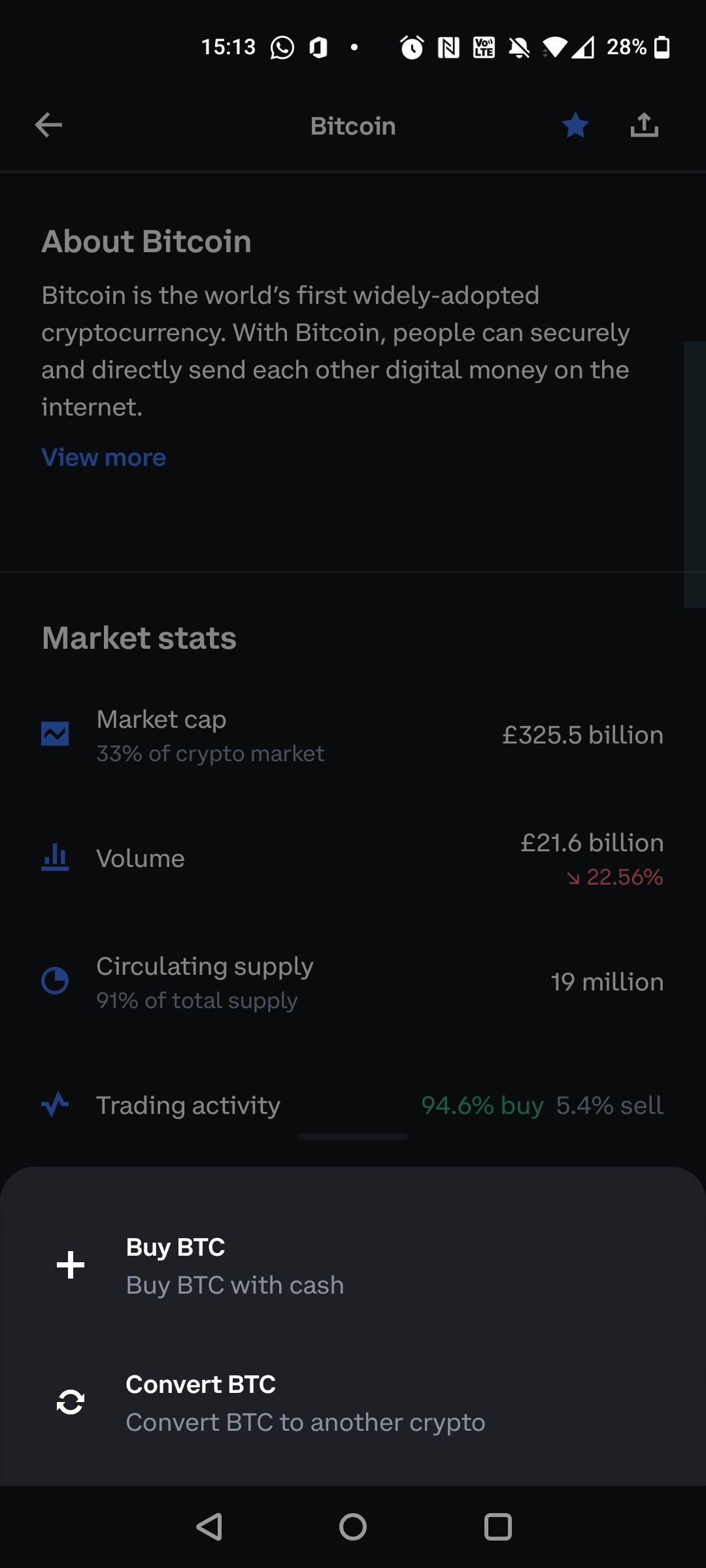Screen dimensions: 706x1568
Task: Tap the back arrow icon
Action: [48, 125]
